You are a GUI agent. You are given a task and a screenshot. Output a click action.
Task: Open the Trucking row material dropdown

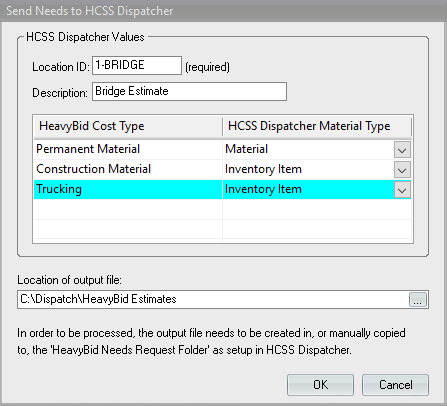(x=402, y=190)
